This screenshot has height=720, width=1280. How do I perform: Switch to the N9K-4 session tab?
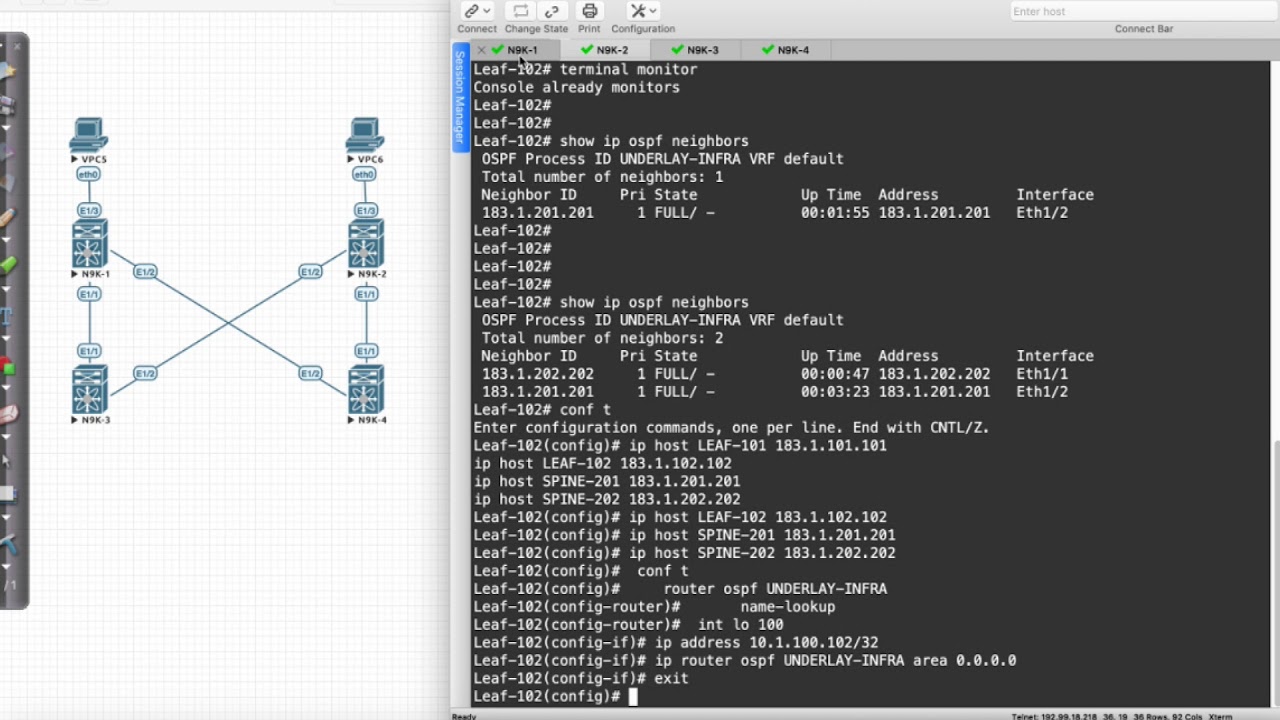[x=786, y=50]
